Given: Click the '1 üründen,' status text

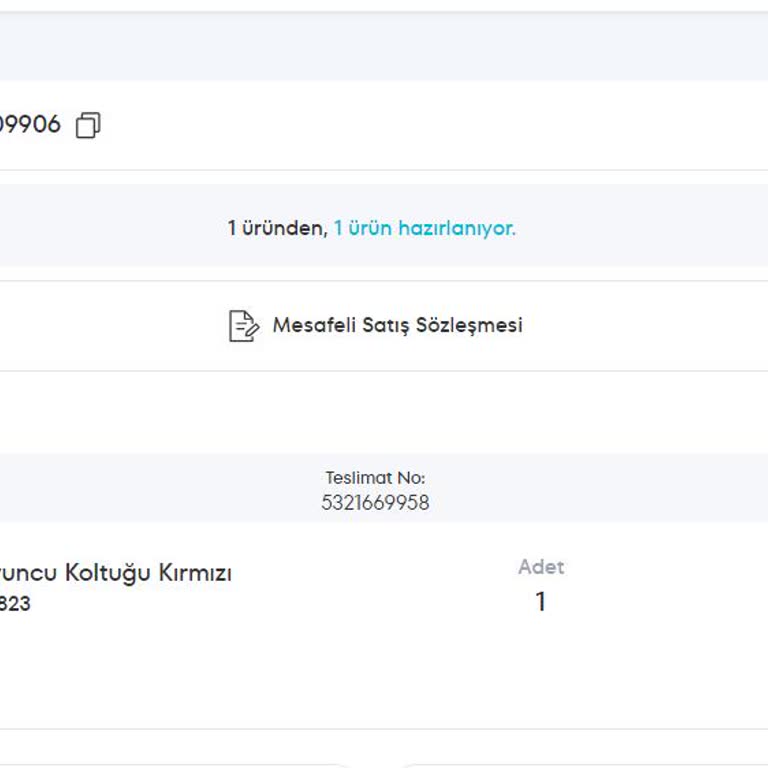Looking at the screenshot, I should [277, 228].
